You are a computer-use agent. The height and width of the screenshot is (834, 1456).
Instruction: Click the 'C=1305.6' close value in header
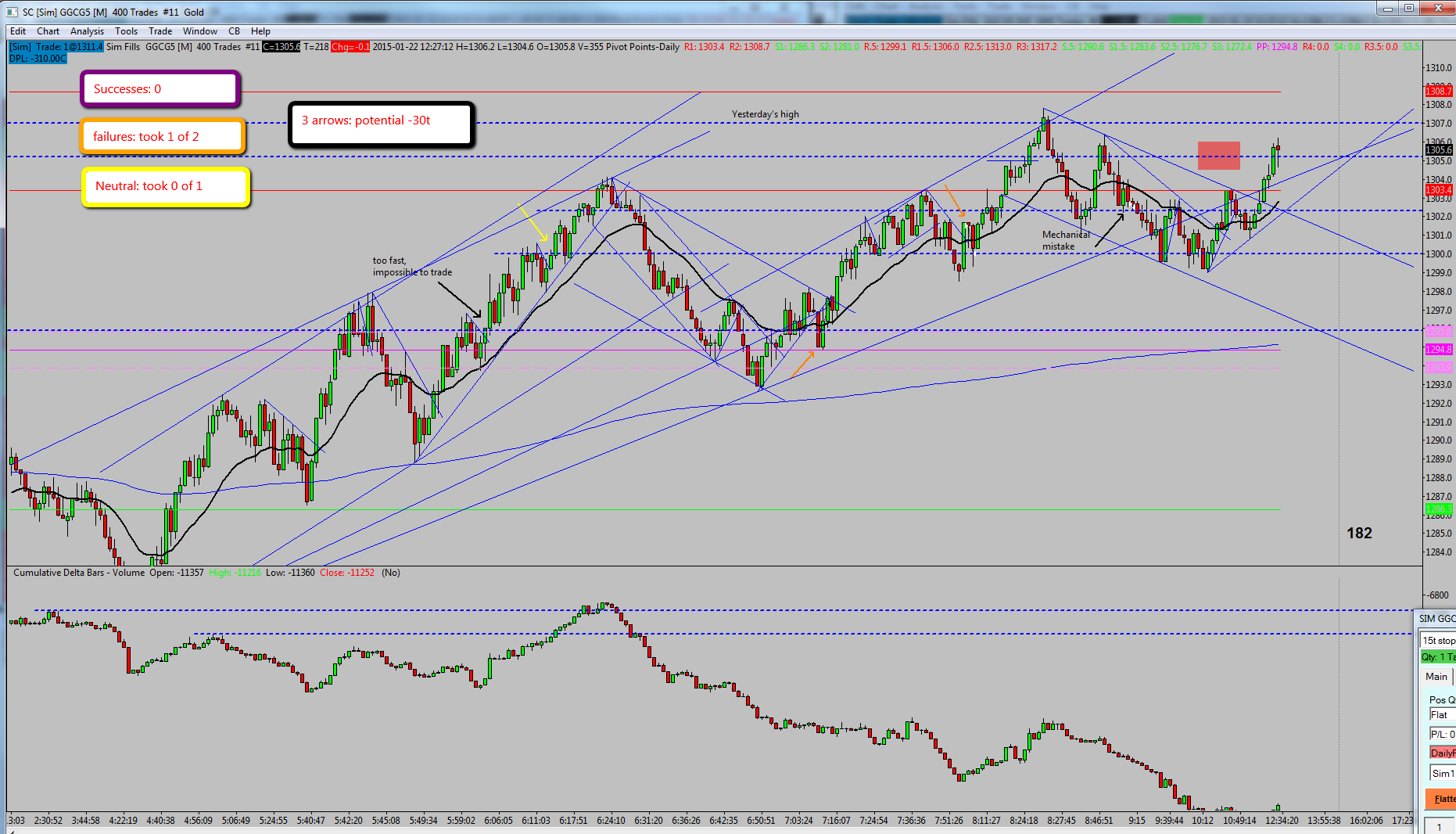(x=281, y=47)
